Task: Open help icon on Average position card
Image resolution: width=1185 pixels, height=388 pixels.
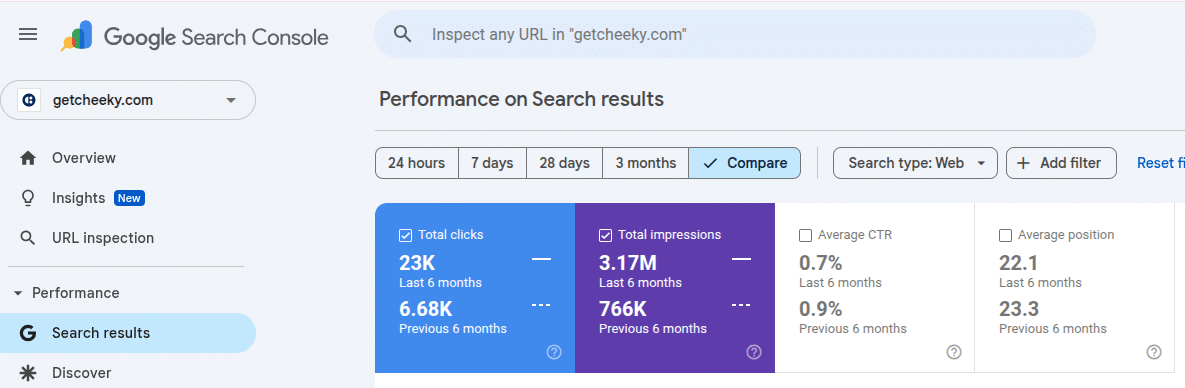Action: [1153, 352]
